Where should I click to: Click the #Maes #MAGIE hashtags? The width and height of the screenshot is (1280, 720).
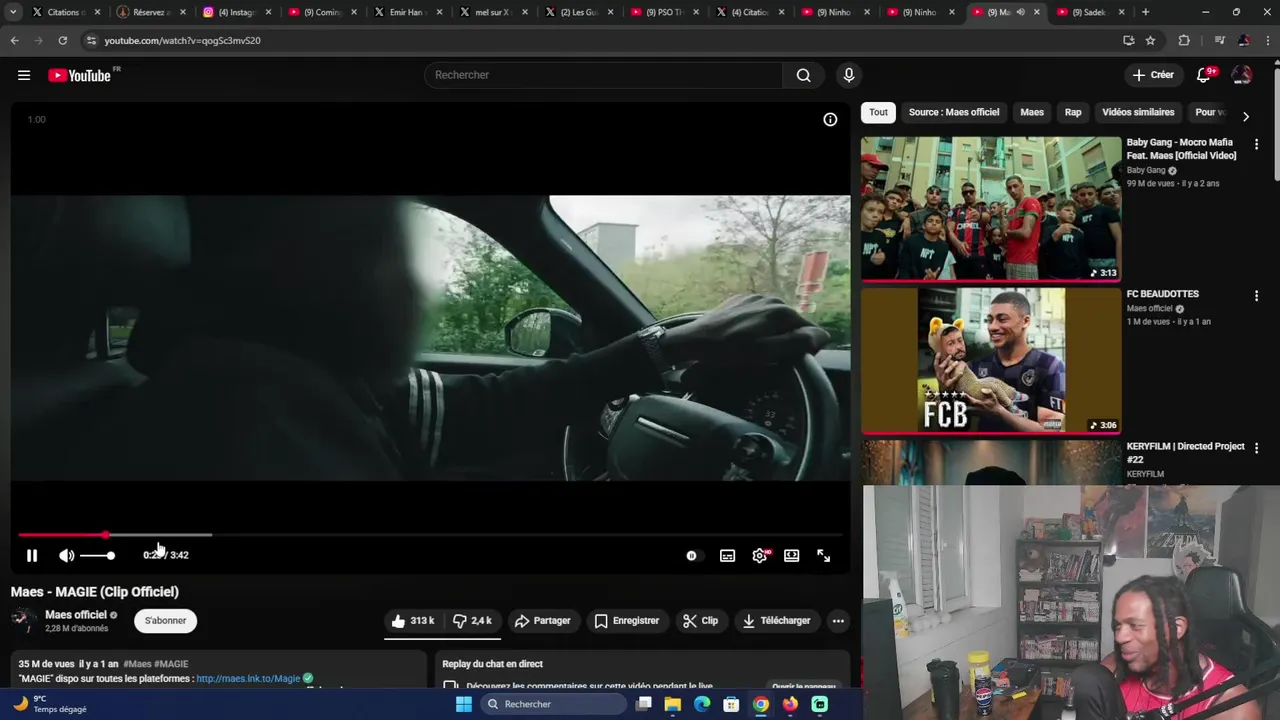pyautogui.click(x=155, y=664)
